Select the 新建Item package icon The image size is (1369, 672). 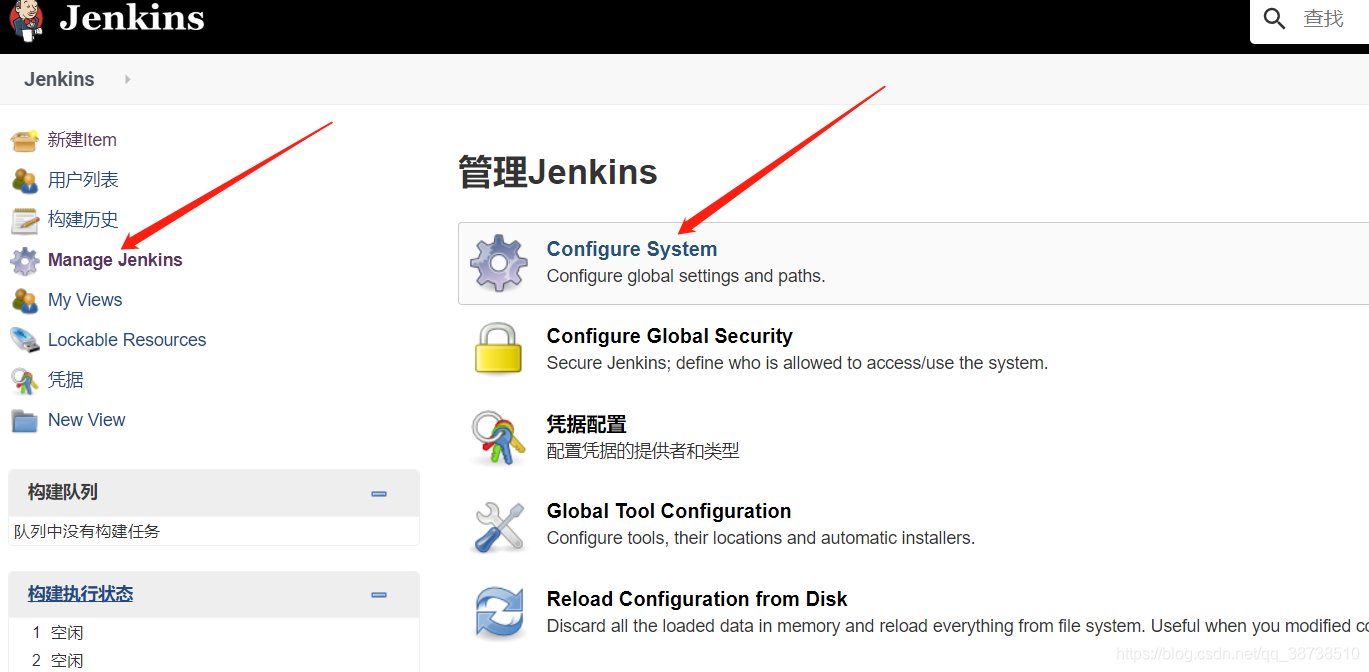(x=25, y=140)
